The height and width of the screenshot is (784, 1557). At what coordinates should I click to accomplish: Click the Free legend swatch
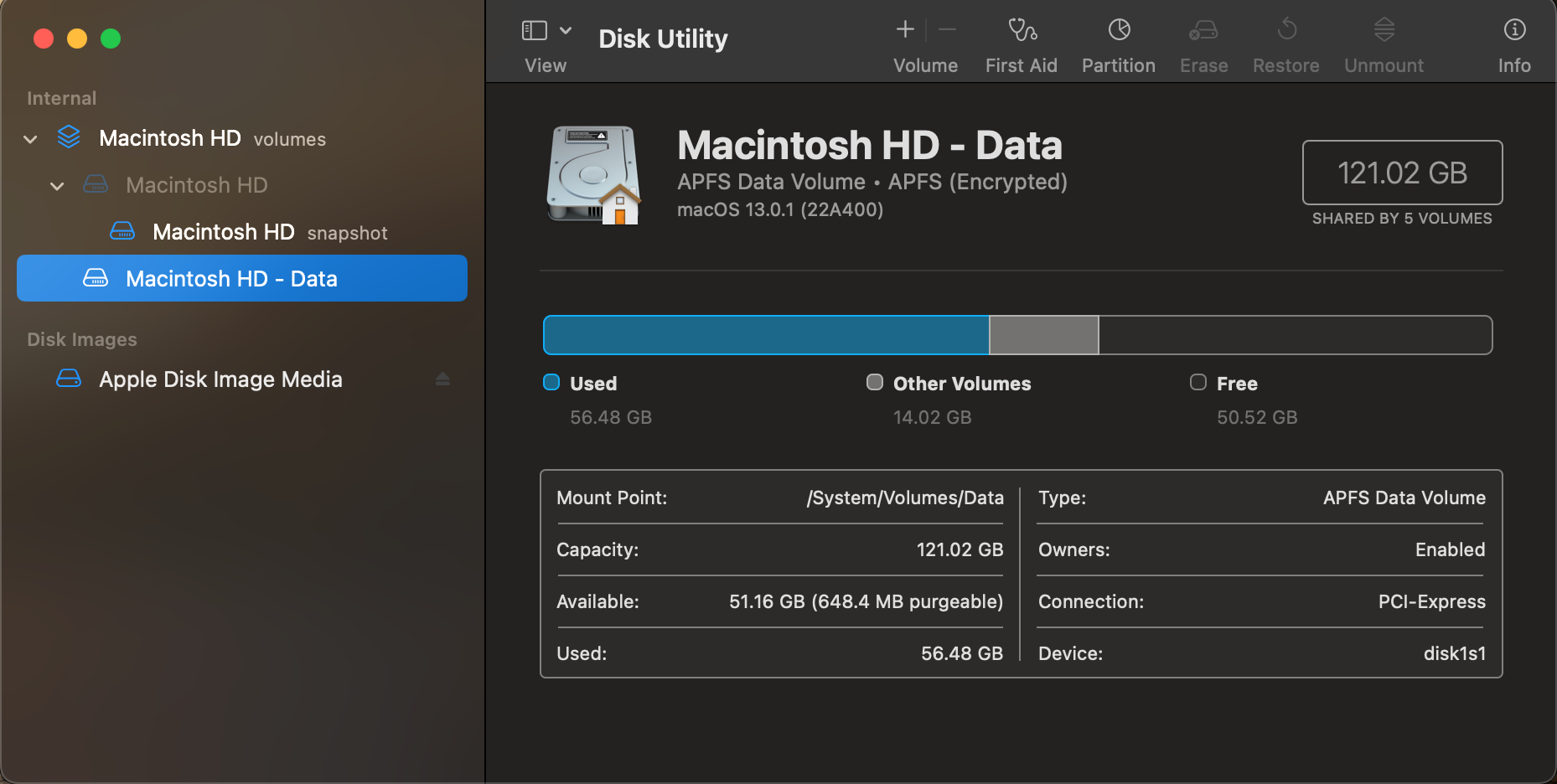1198,382
